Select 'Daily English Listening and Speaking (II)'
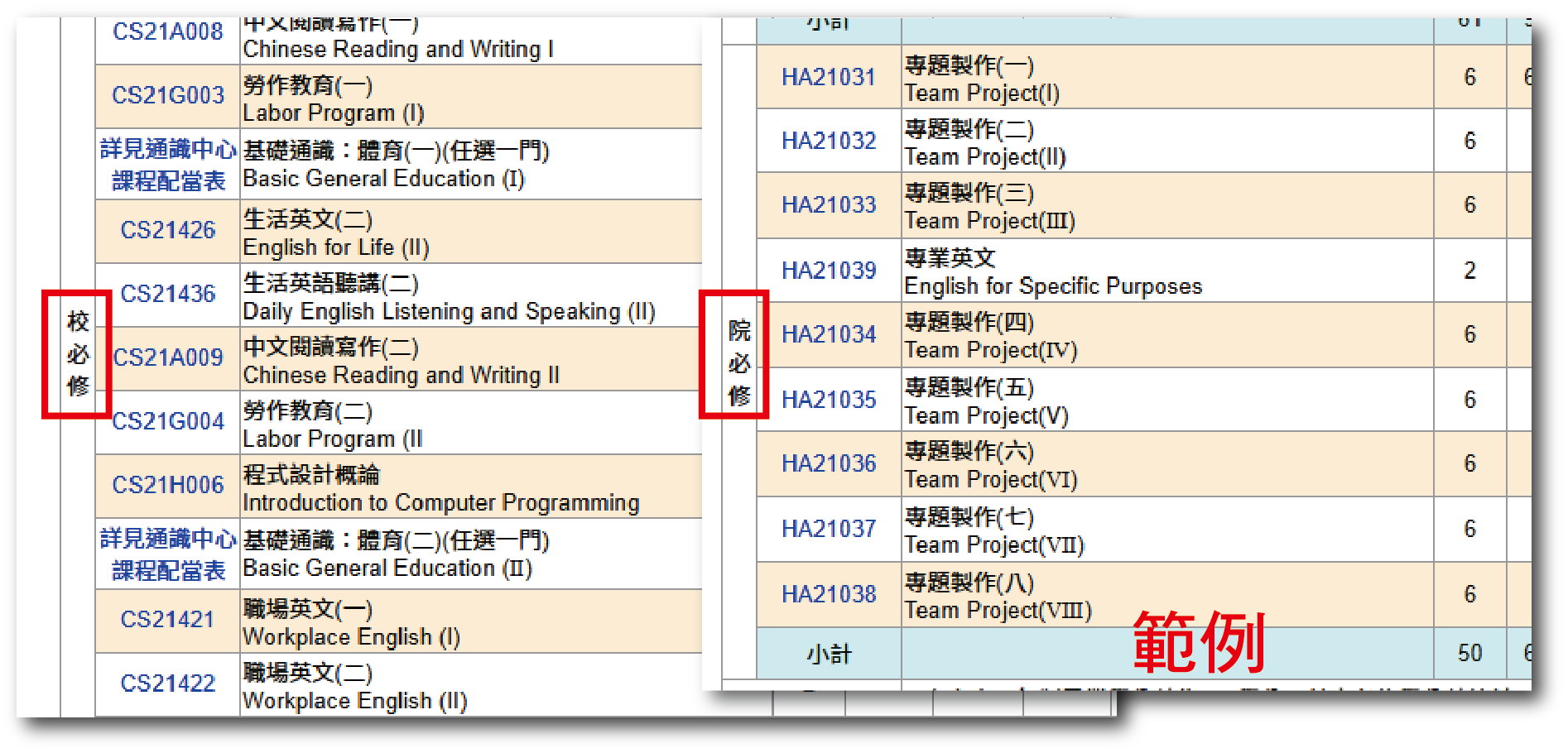Image resolution: width=1568 pixels, height=753 pixels. [x=450, y=312]
